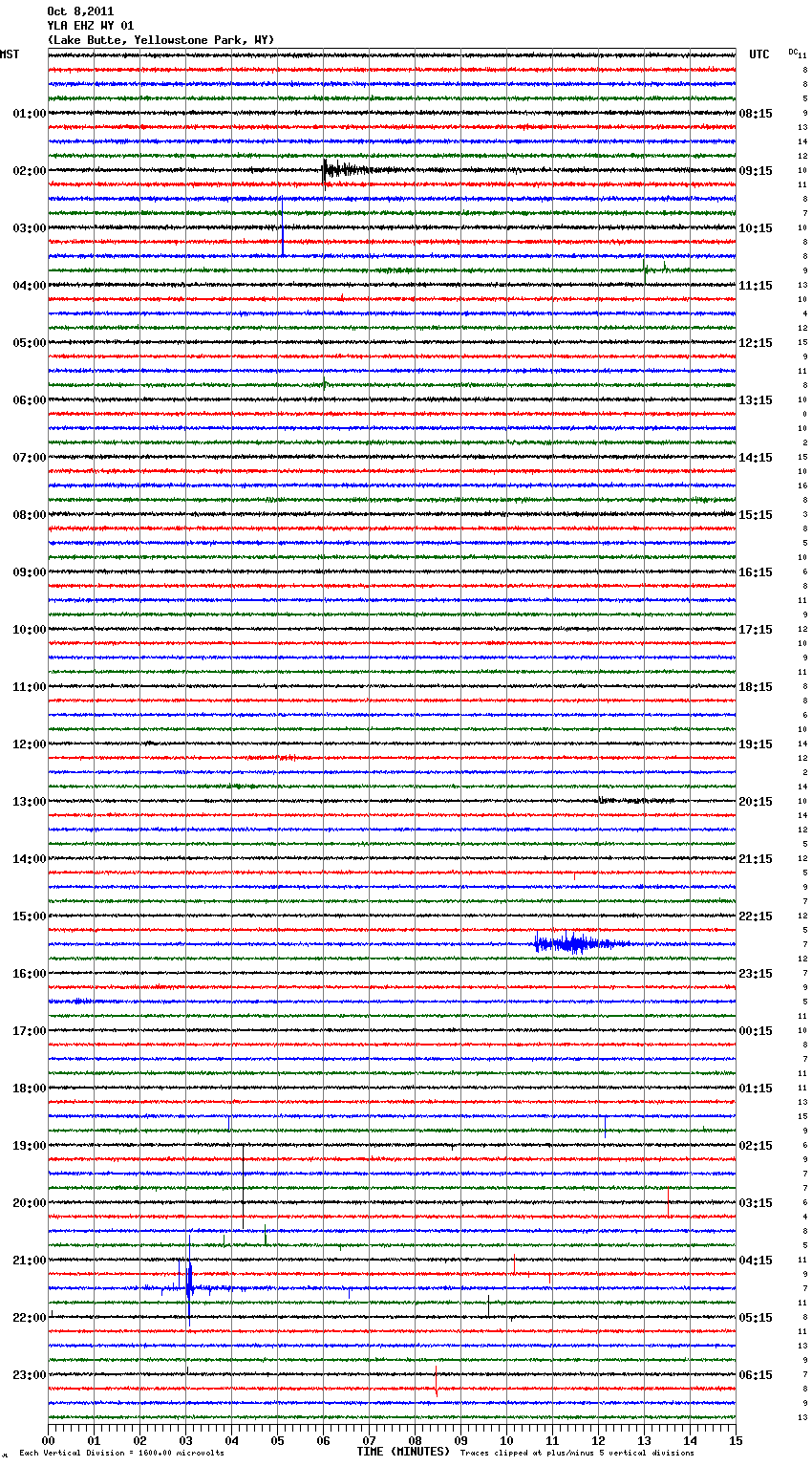
Task: Select the station code 'YLA EHZ WY 01'
Action: coord(90,26)
